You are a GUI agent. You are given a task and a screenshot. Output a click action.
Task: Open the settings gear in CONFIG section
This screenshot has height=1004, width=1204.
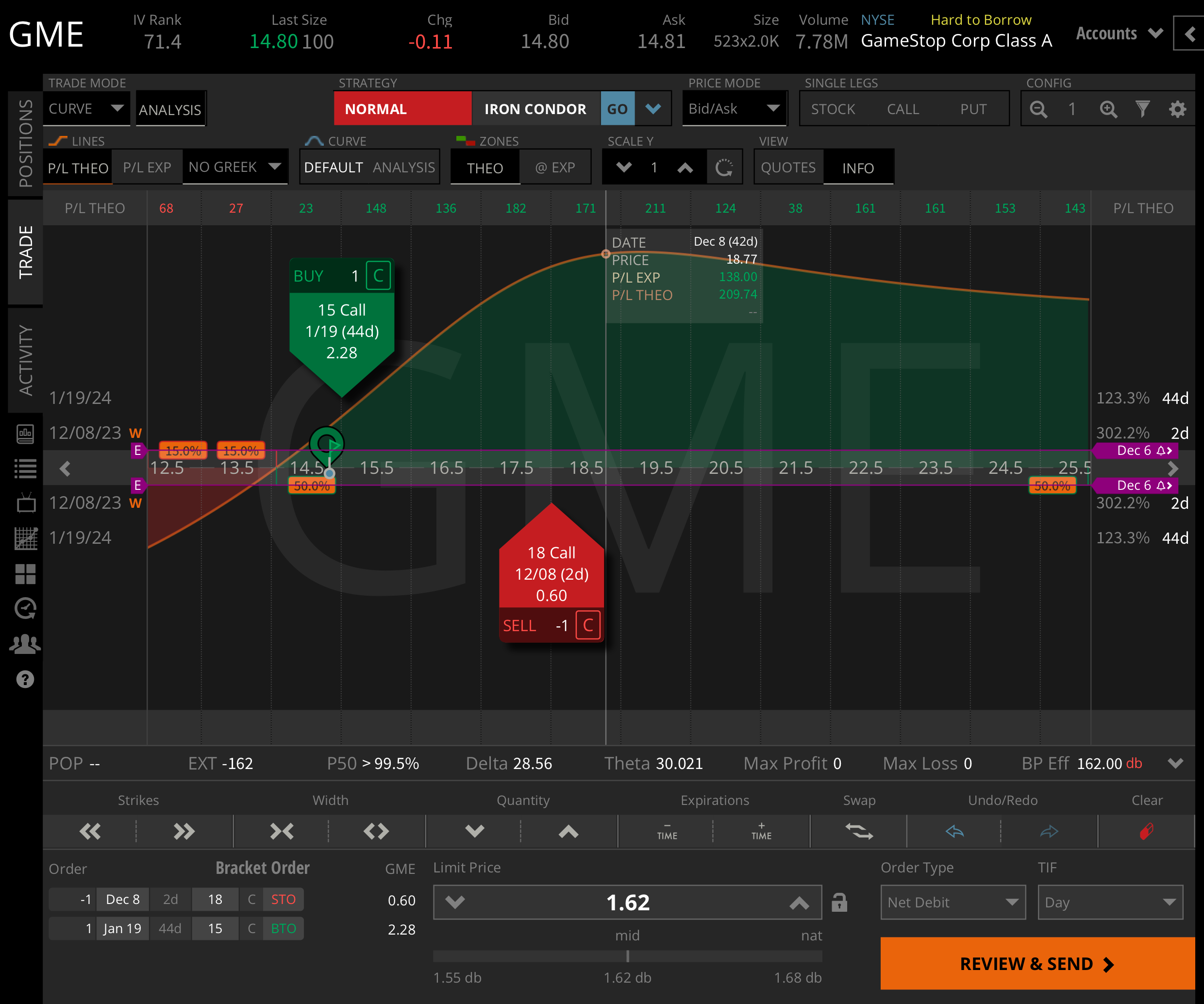(1178, 109)
